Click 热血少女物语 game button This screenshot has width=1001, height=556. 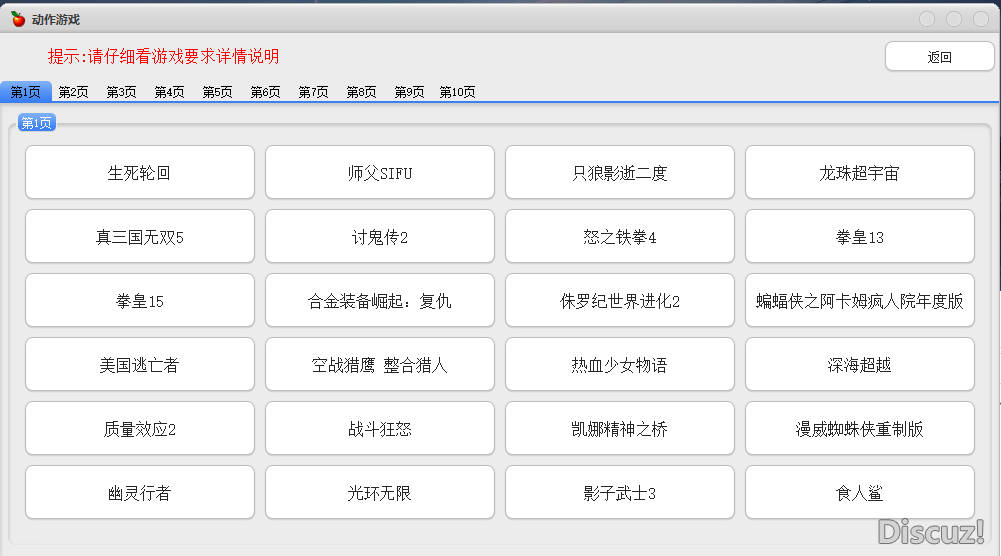(620, 364)
